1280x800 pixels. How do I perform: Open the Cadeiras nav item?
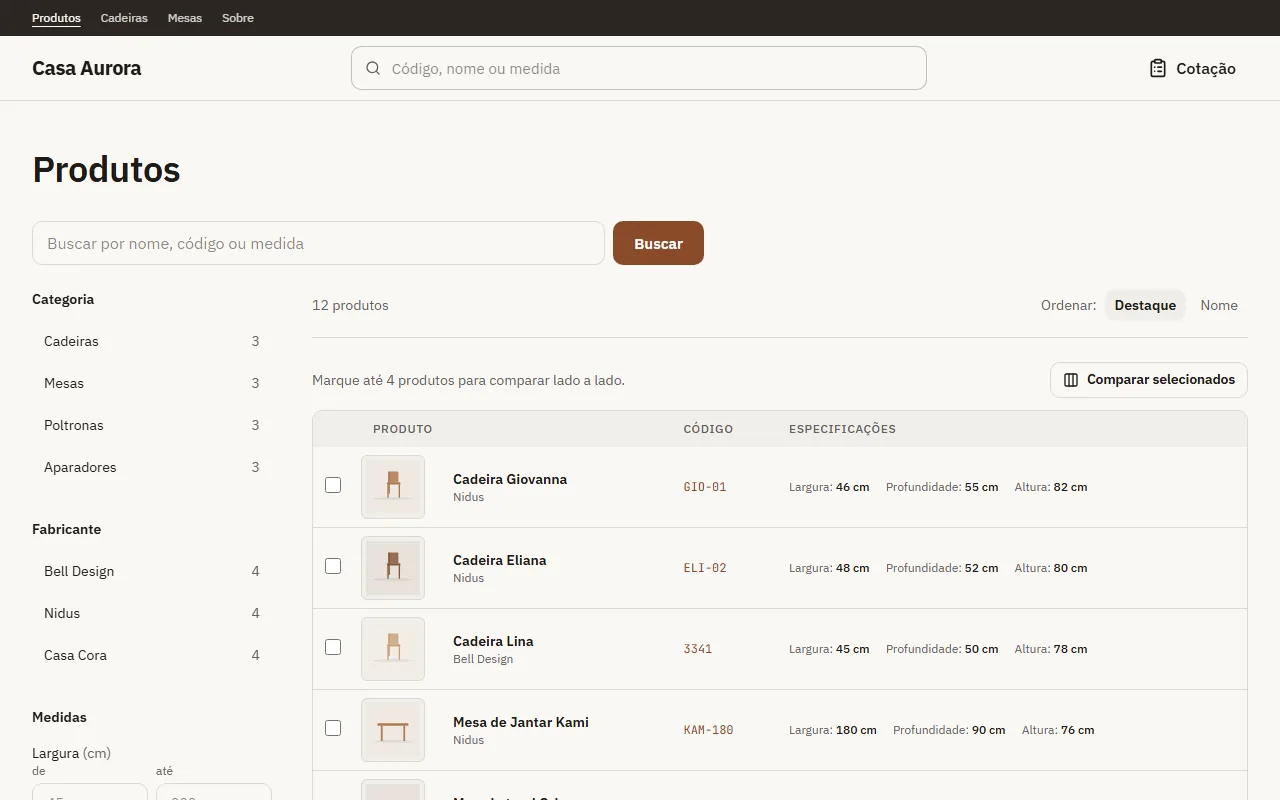pyautogui.click(x=124, y=18)
